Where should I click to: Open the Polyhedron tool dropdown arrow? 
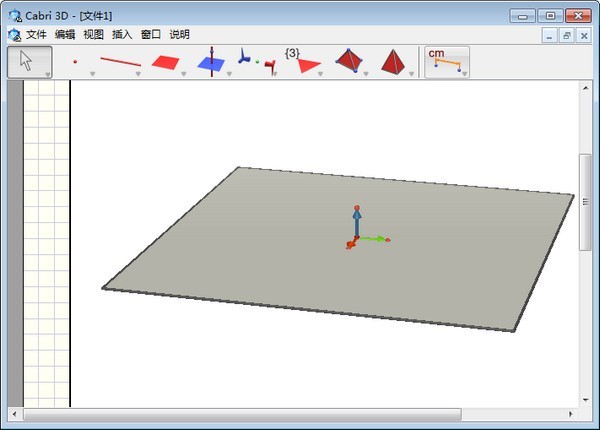[366, 74]
